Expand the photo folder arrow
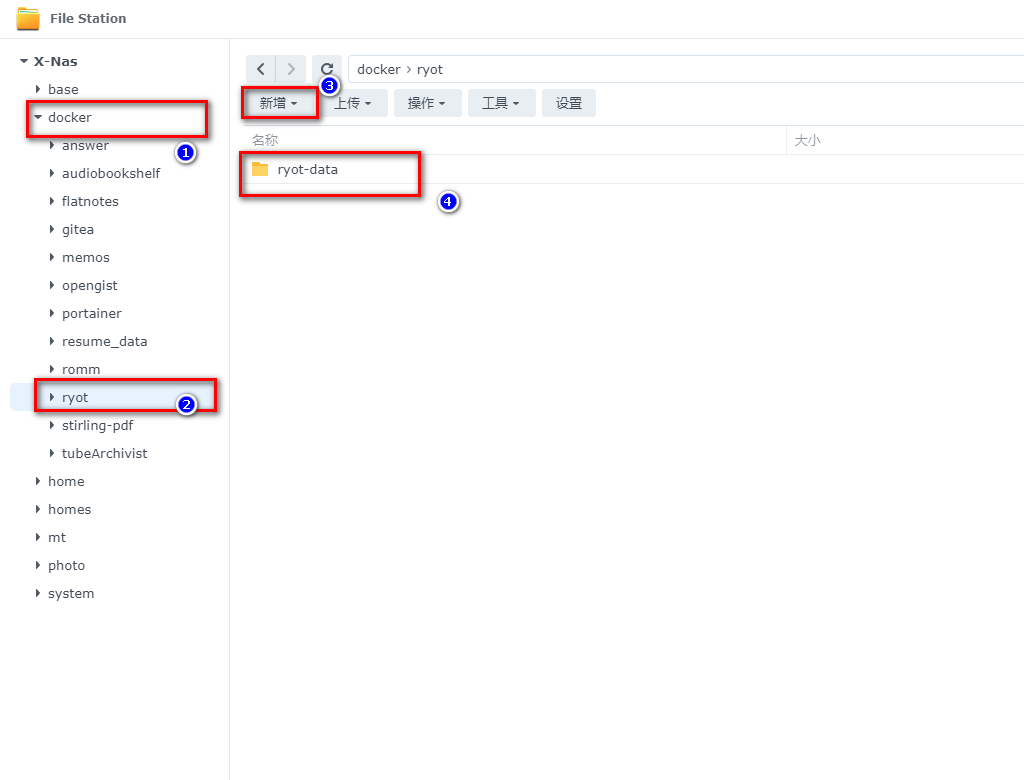The image size is (1024, 780). [x=38, y=565]
